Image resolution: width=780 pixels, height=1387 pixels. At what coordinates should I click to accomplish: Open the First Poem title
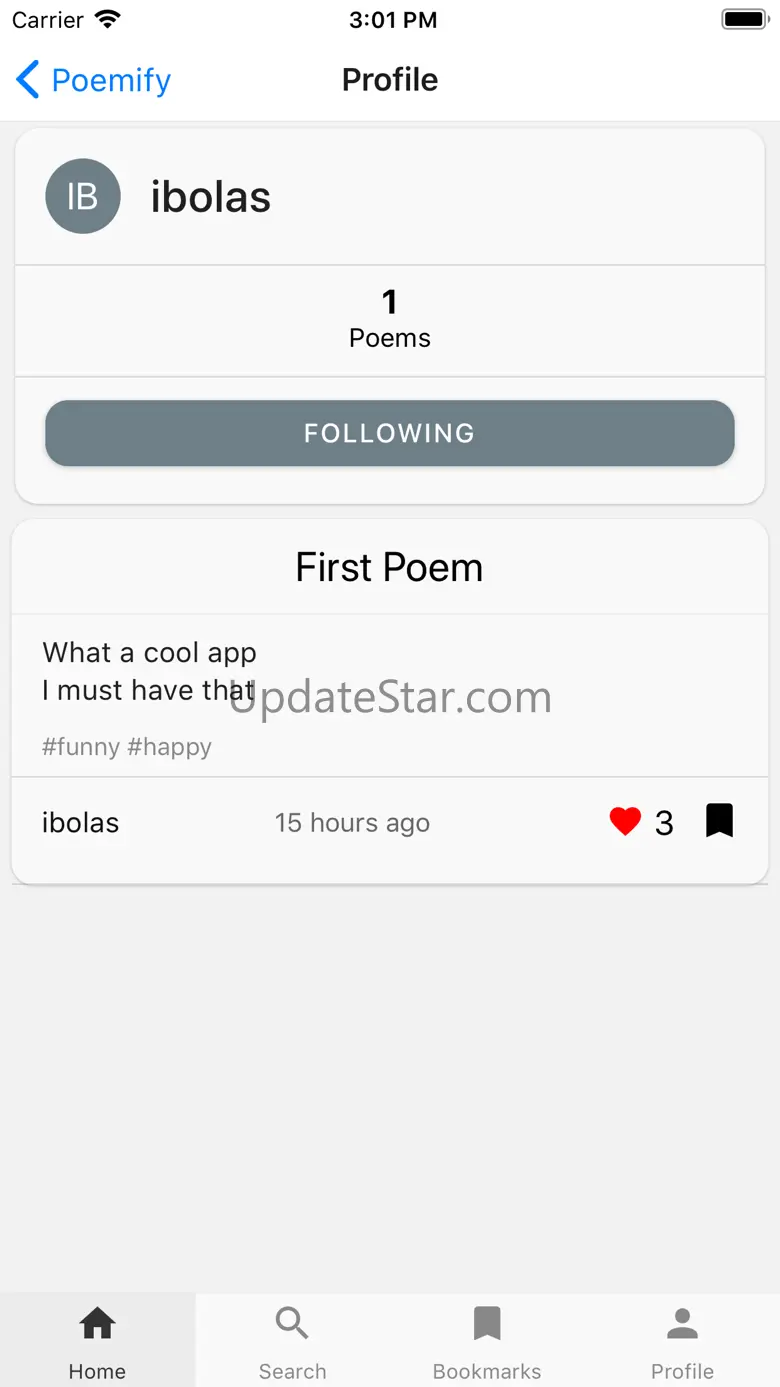point(389,568)
